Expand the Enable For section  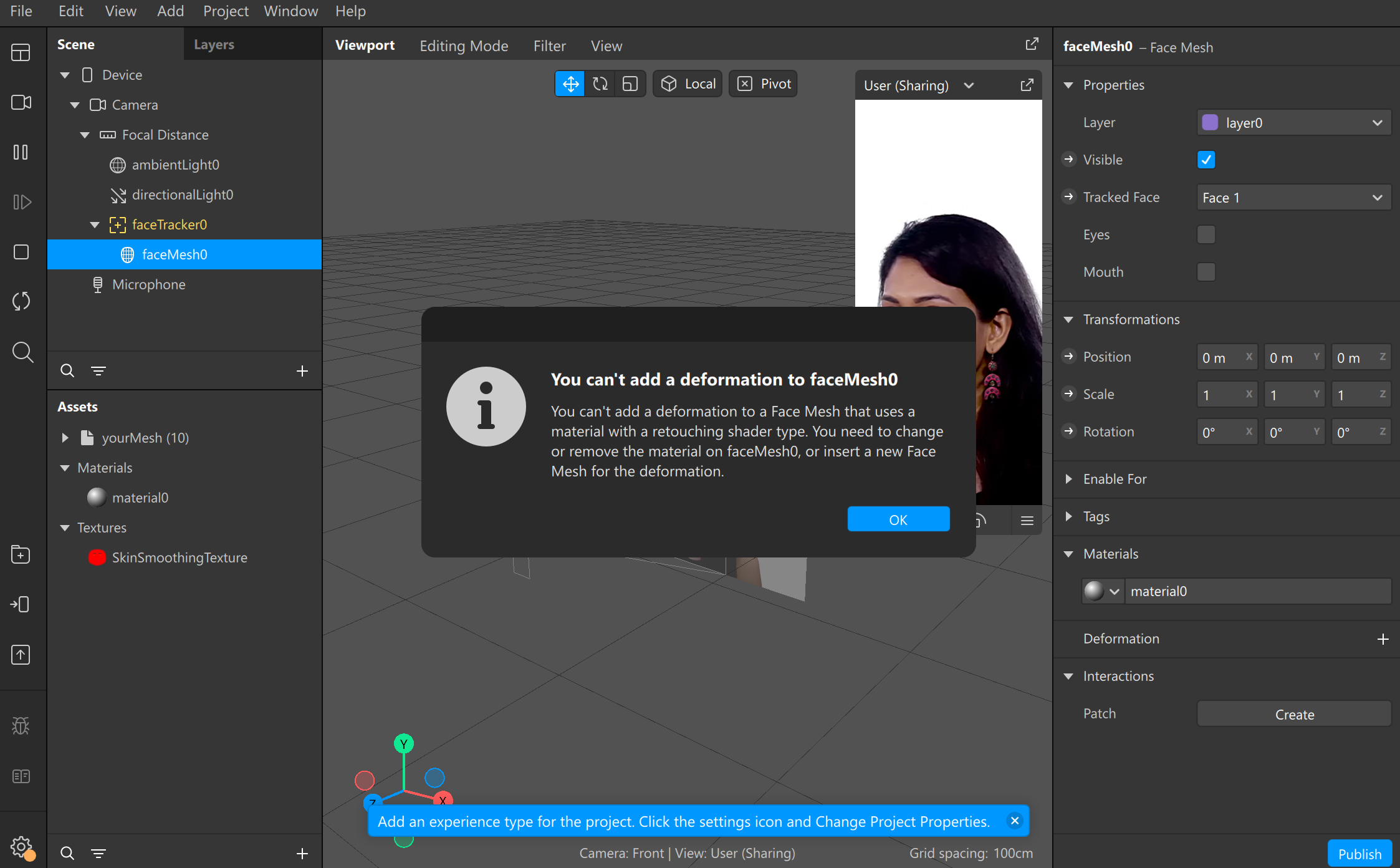1069,479
